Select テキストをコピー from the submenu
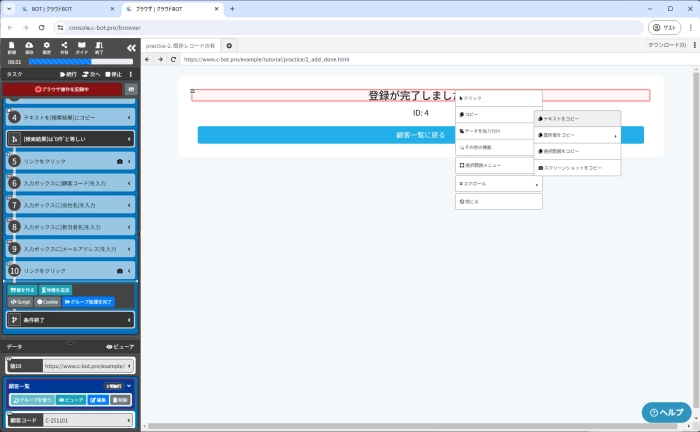 (x=577, y=118)
